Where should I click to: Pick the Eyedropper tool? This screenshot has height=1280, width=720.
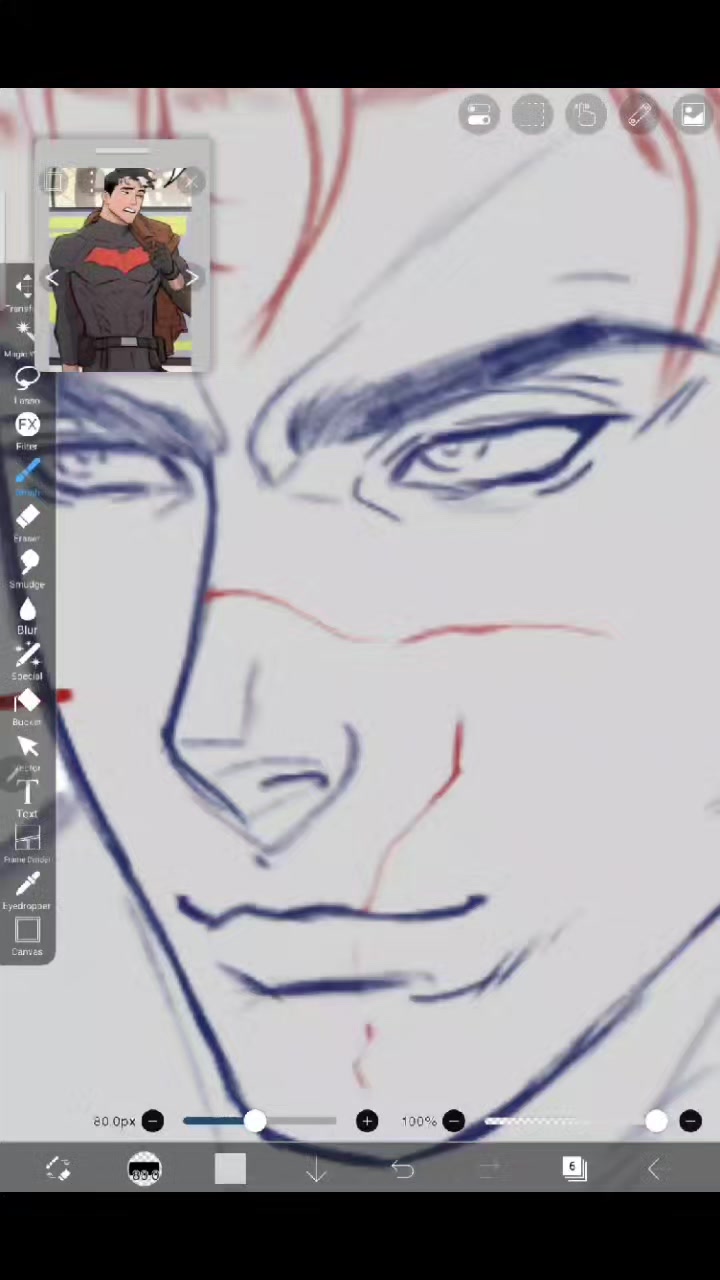click(27, 891)
